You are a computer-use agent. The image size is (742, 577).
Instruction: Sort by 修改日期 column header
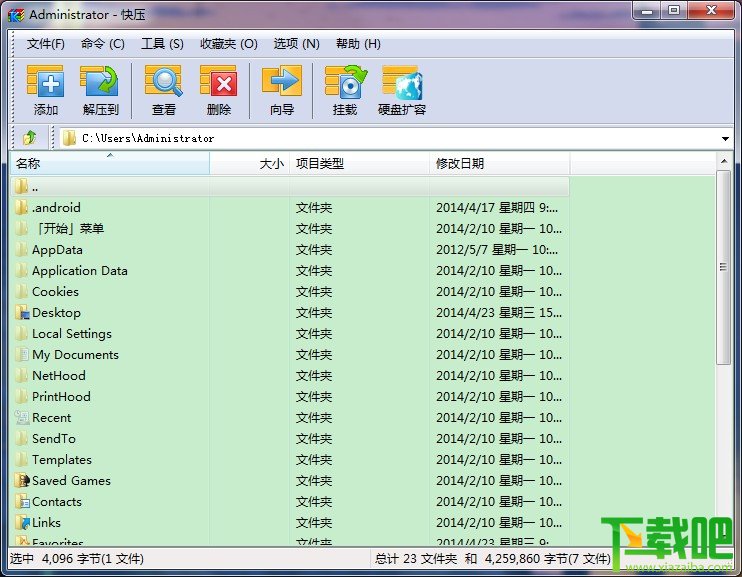click(499, 164)
